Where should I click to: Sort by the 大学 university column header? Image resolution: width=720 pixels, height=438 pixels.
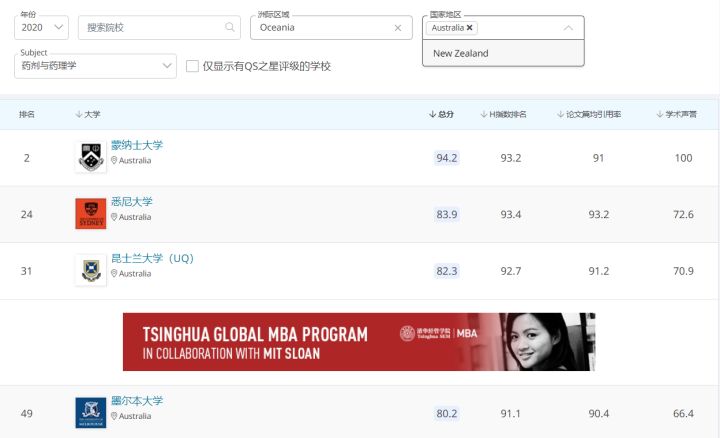pyautogui.click(x=88, y=114)
